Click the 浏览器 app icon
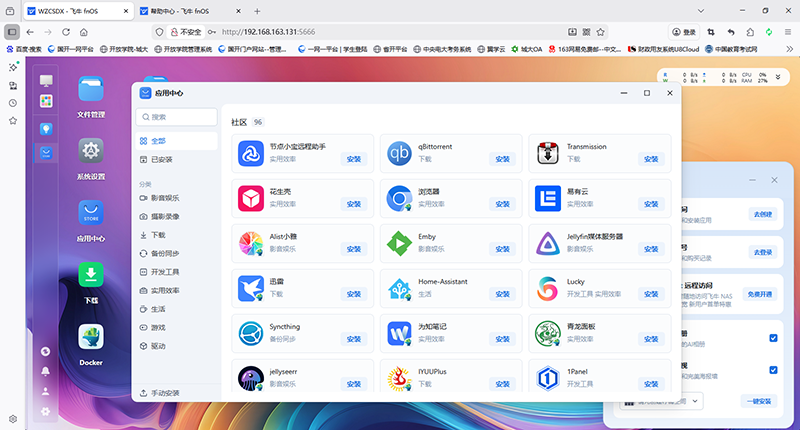Screen dimensions: 800x430 point(399,198)
